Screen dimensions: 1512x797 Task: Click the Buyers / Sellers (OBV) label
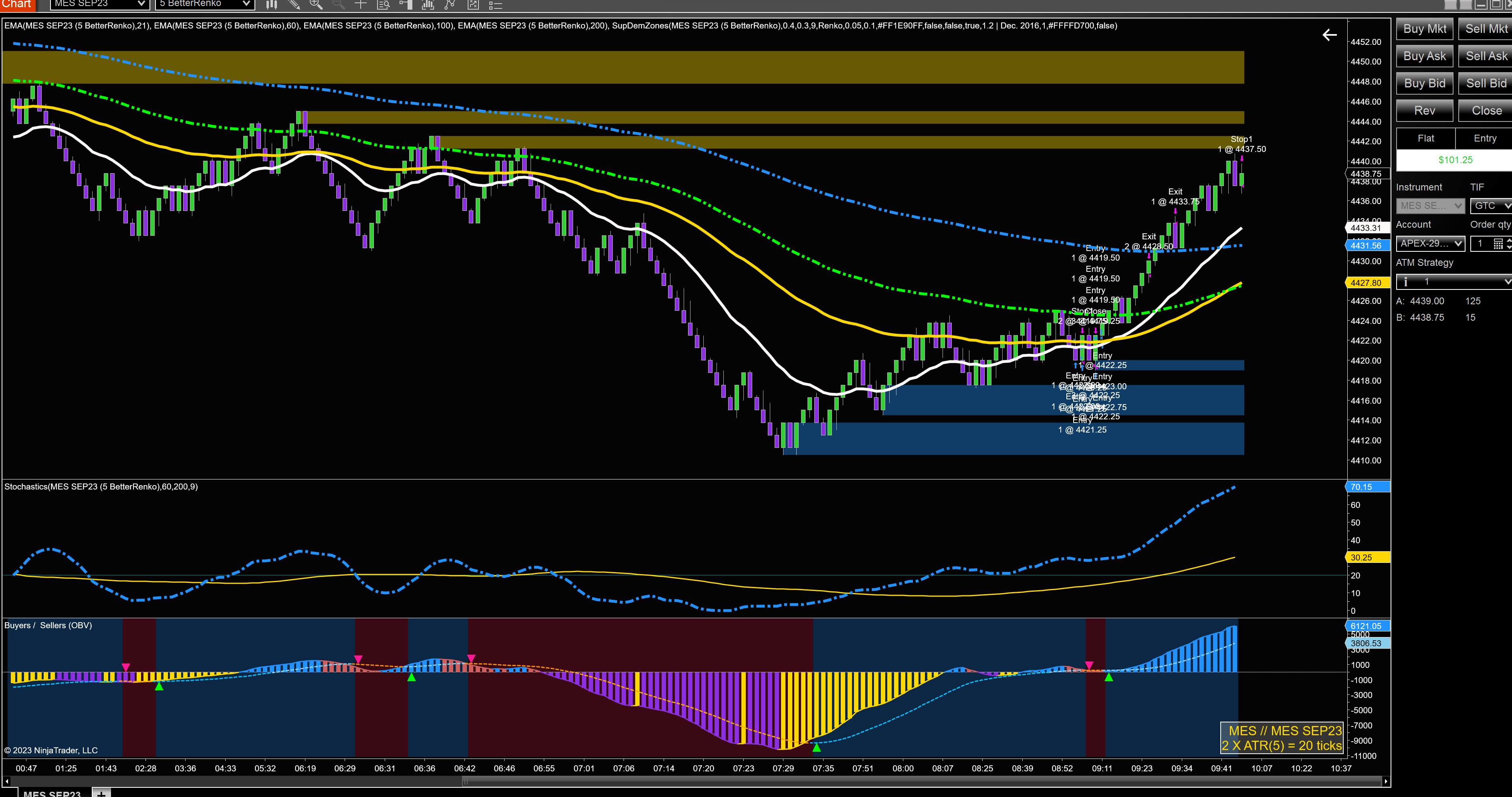coord(48,625)
